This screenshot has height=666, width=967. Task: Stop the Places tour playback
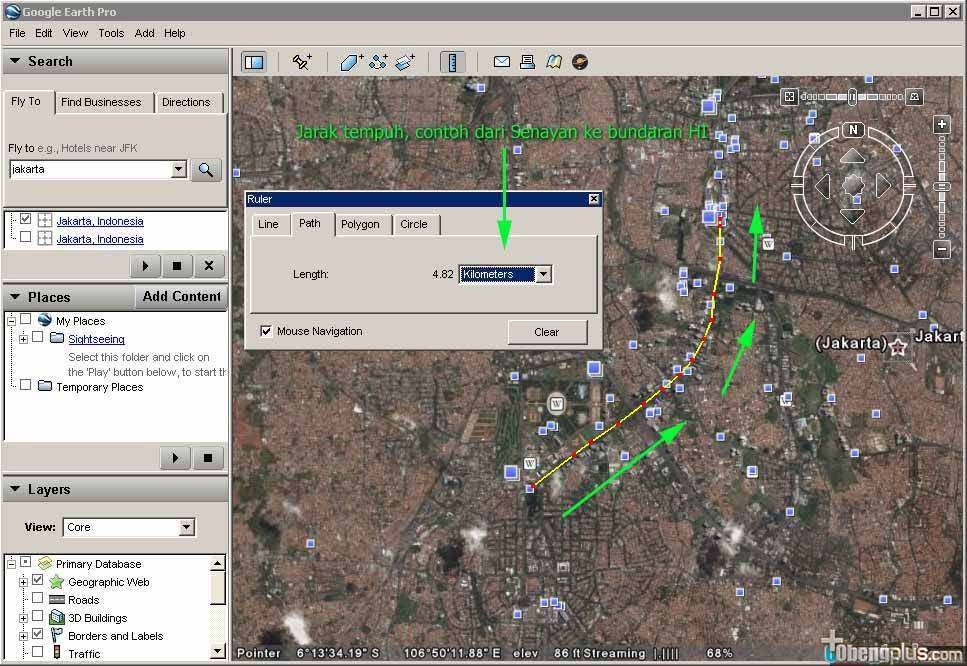[x=208, y=458]
